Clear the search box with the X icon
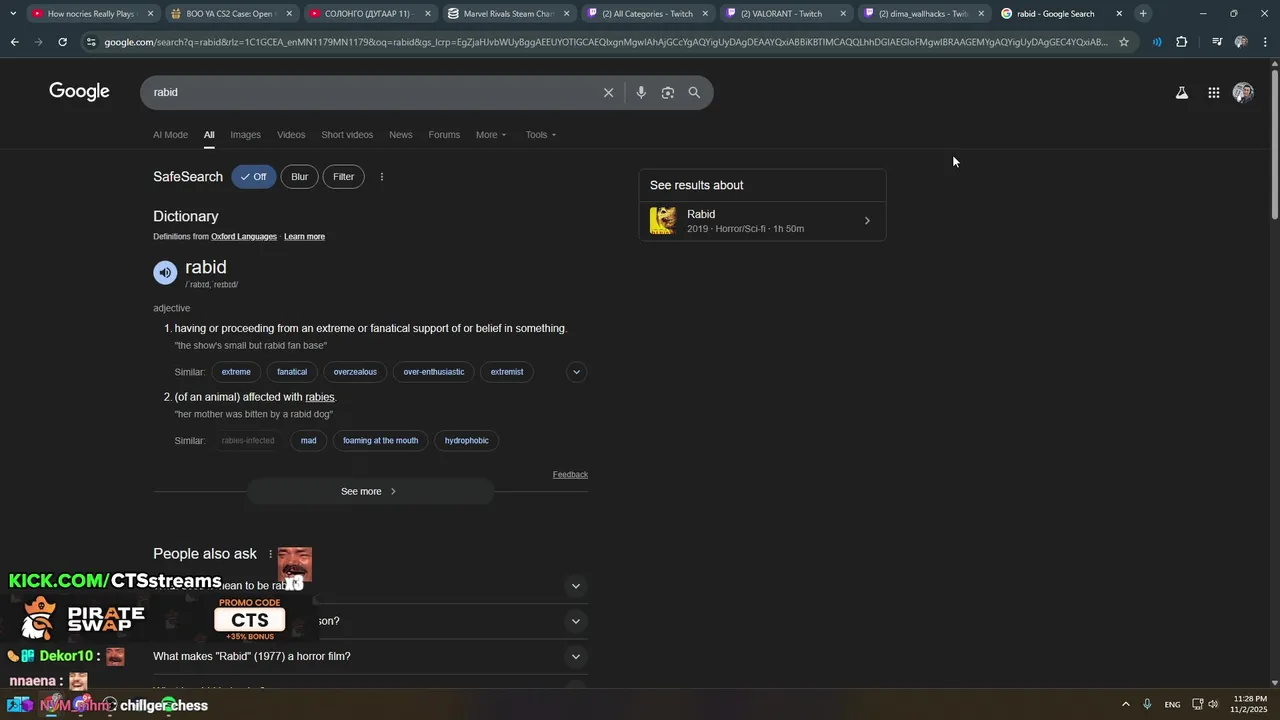This screenshot has width=1280, height=720. [x=608, y=92]
